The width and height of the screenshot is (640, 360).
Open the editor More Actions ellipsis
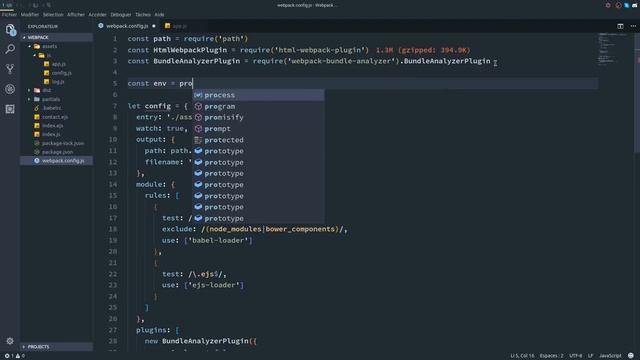point(633,26)
